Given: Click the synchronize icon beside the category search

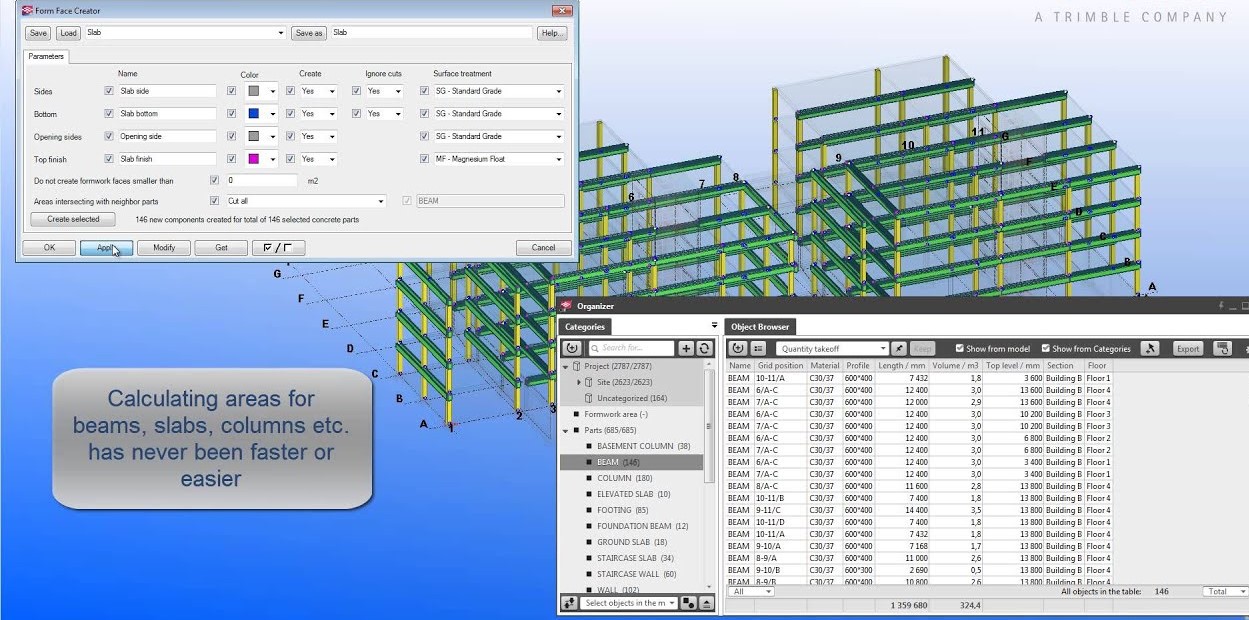Looking at the screenshot, I should pyautogui.click(x=704, y=348).
